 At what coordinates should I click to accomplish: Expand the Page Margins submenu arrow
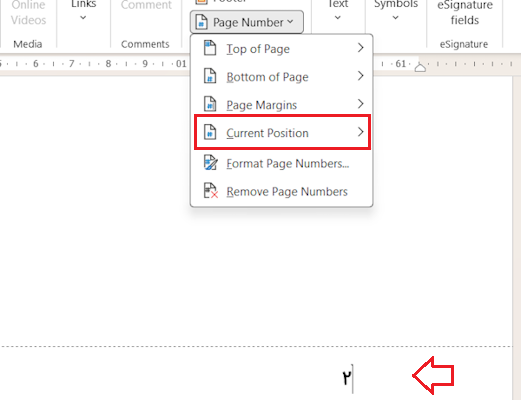pyautogui.click(x=360, y=104)
